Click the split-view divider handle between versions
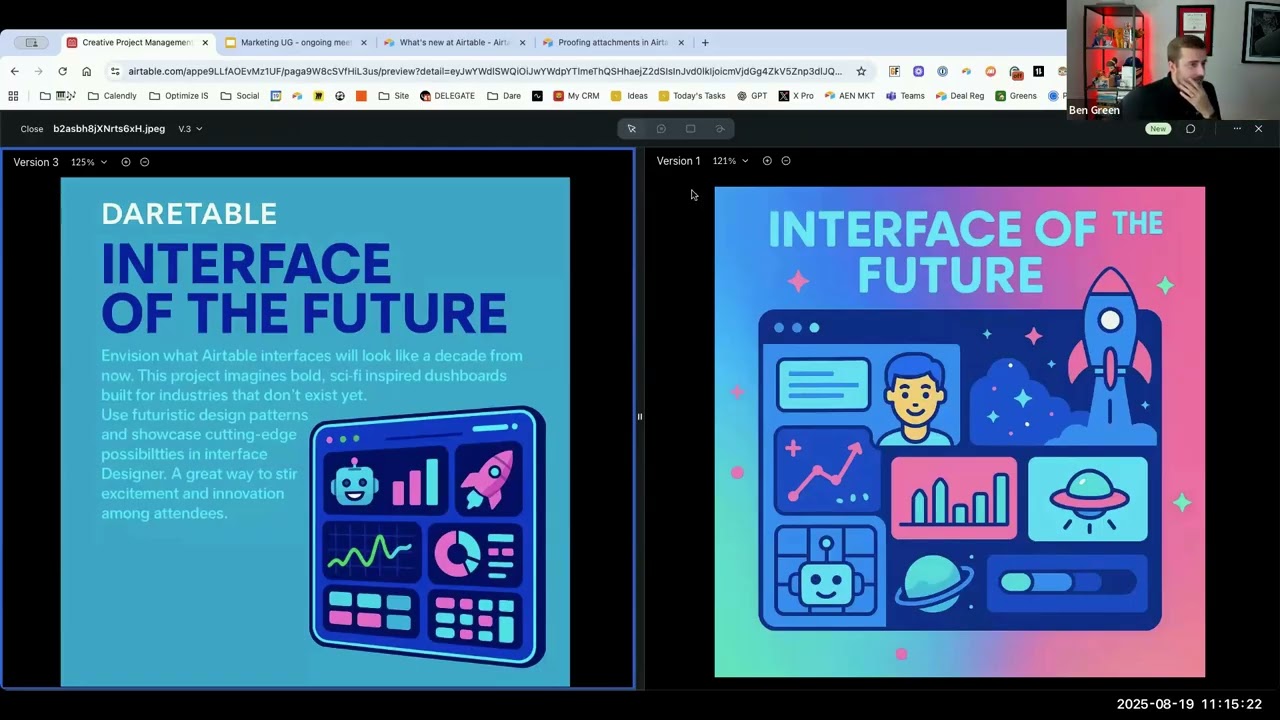 (x=640, y=417)
